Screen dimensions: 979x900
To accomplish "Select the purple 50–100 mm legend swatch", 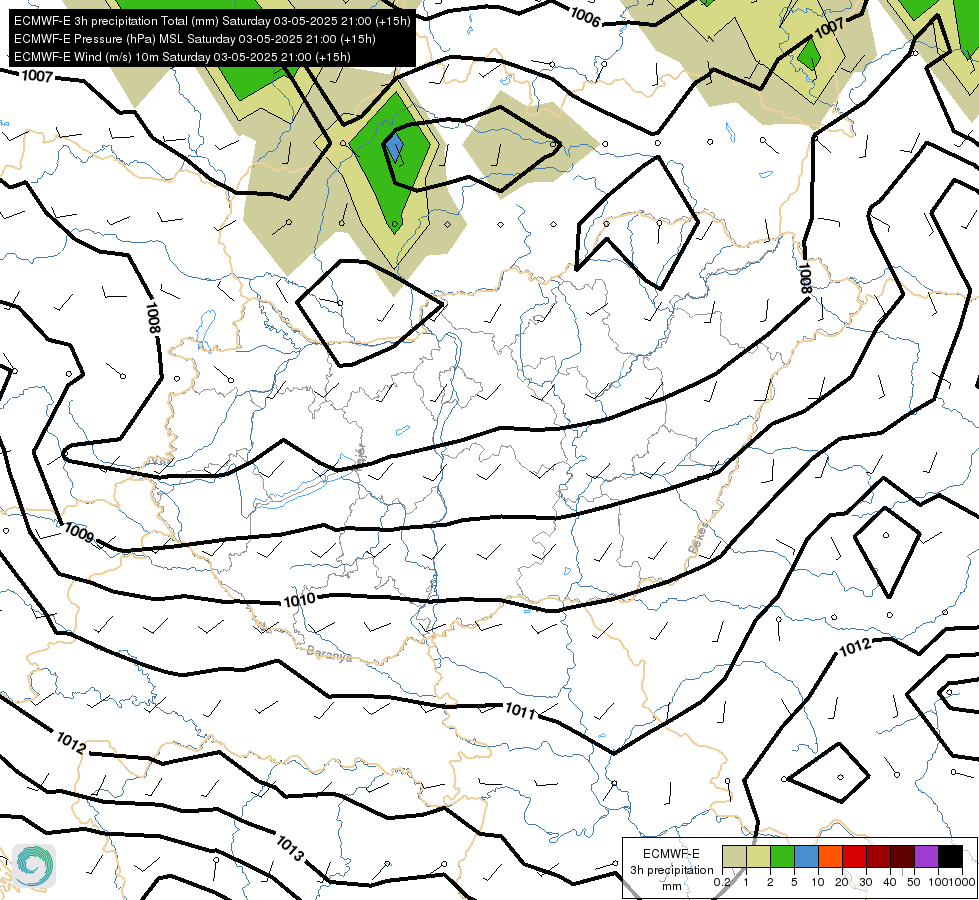I will pyautogui.click(x=927, y=856).
